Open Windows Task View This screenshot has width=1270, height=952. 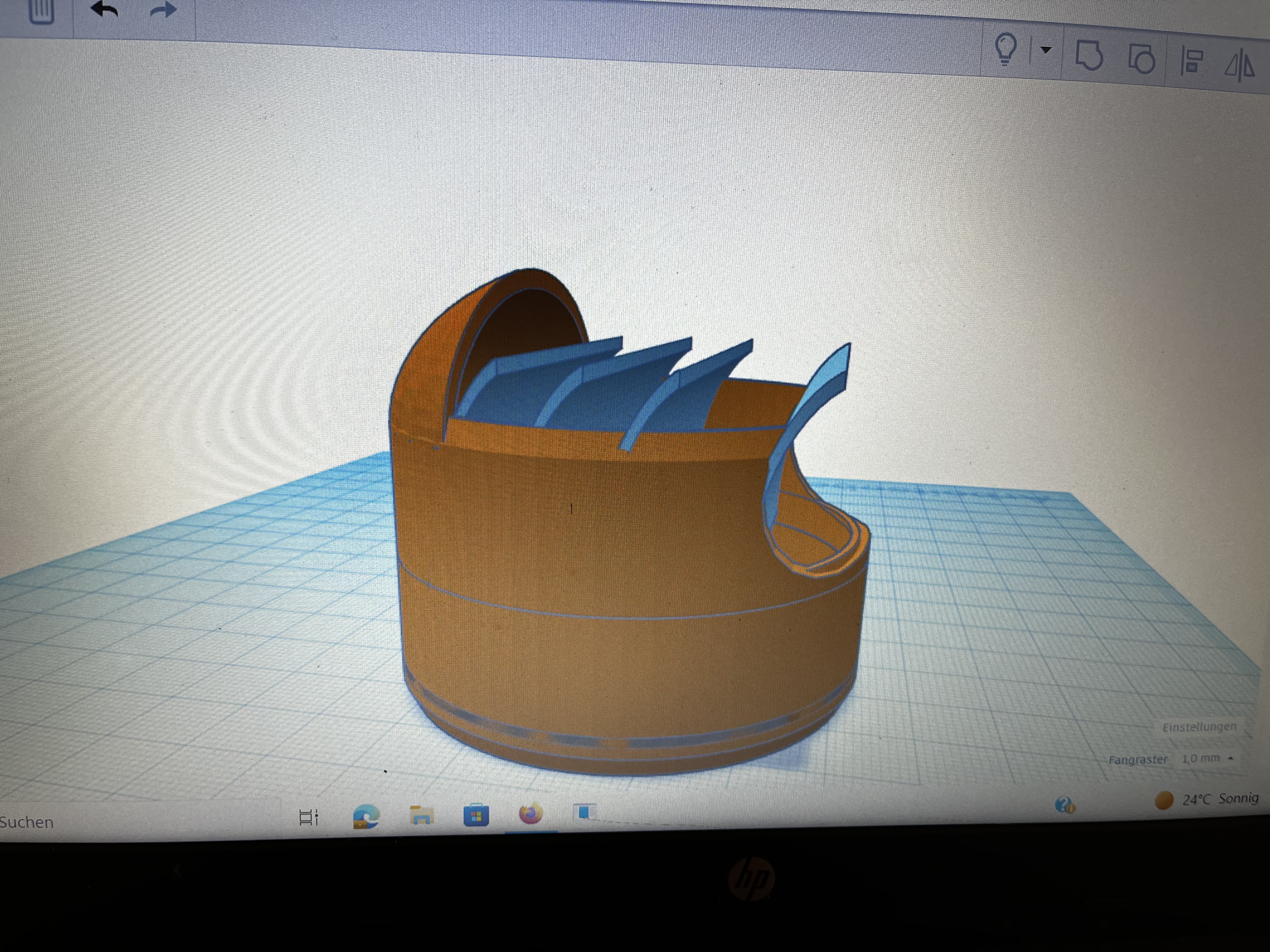pyautogui.click(x=309, y=817)
